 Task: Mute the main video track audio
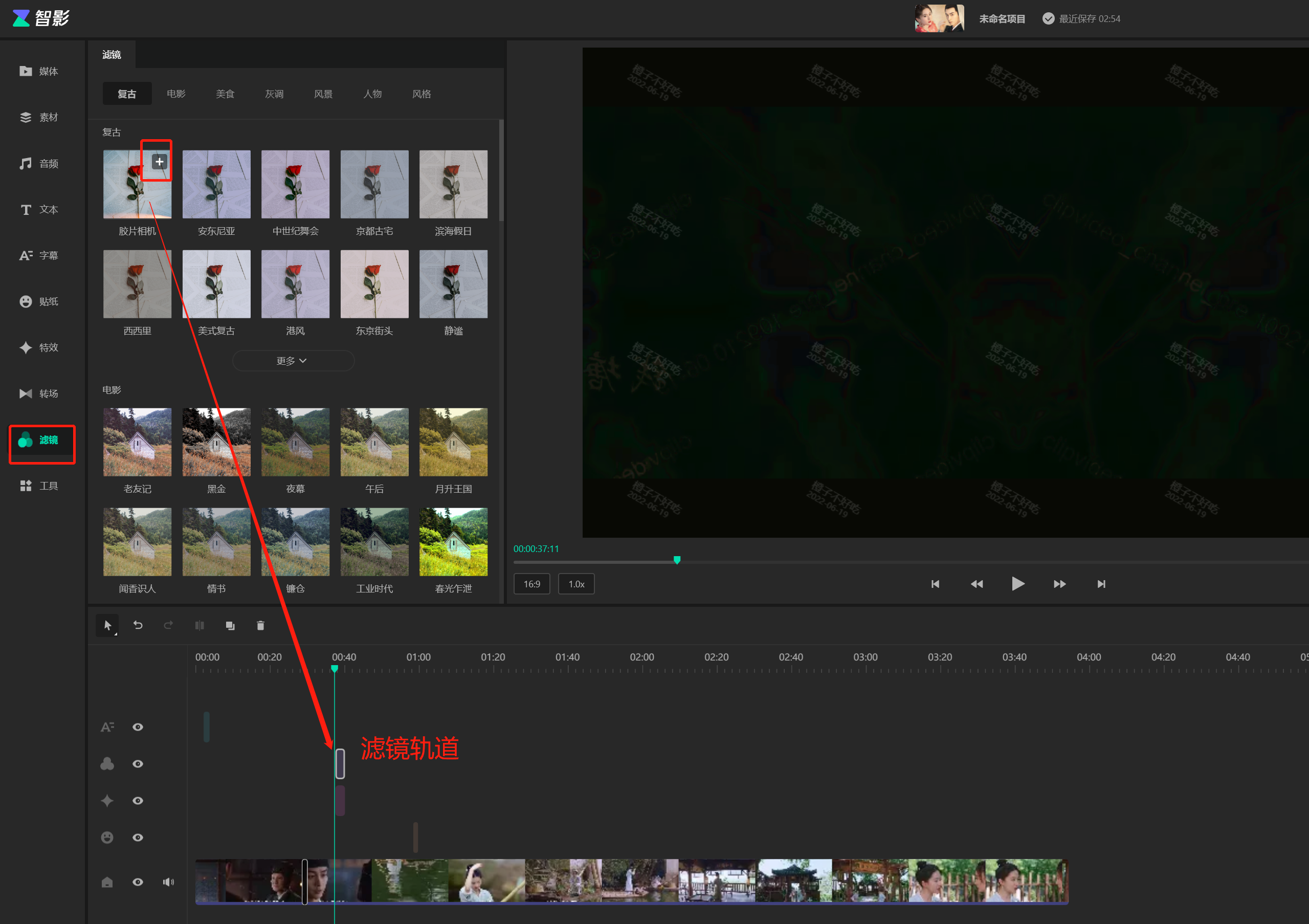(x=168, y=883)
